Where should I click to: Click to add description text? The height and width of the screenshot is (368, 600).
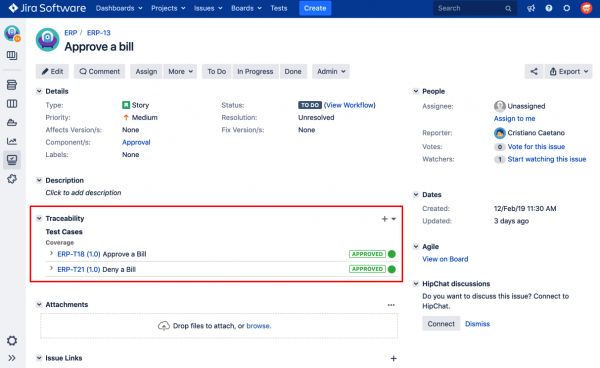83,193
